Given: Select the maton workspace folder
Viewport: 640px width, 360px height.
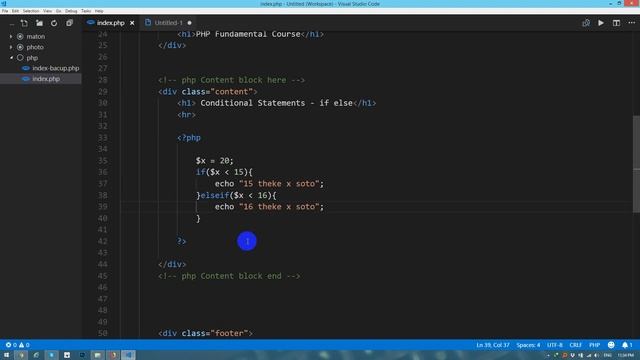Looking at the screenshot, I should point(36,36).
